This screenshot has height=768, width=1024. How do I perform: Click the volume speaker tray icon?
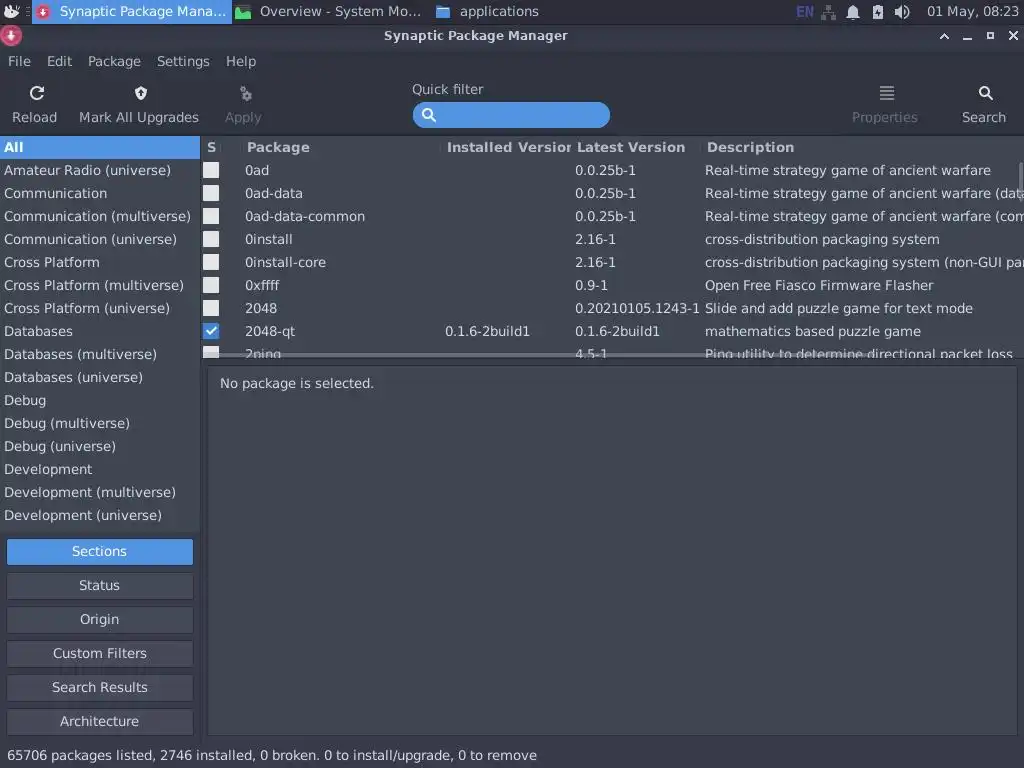tap(902, 12)
